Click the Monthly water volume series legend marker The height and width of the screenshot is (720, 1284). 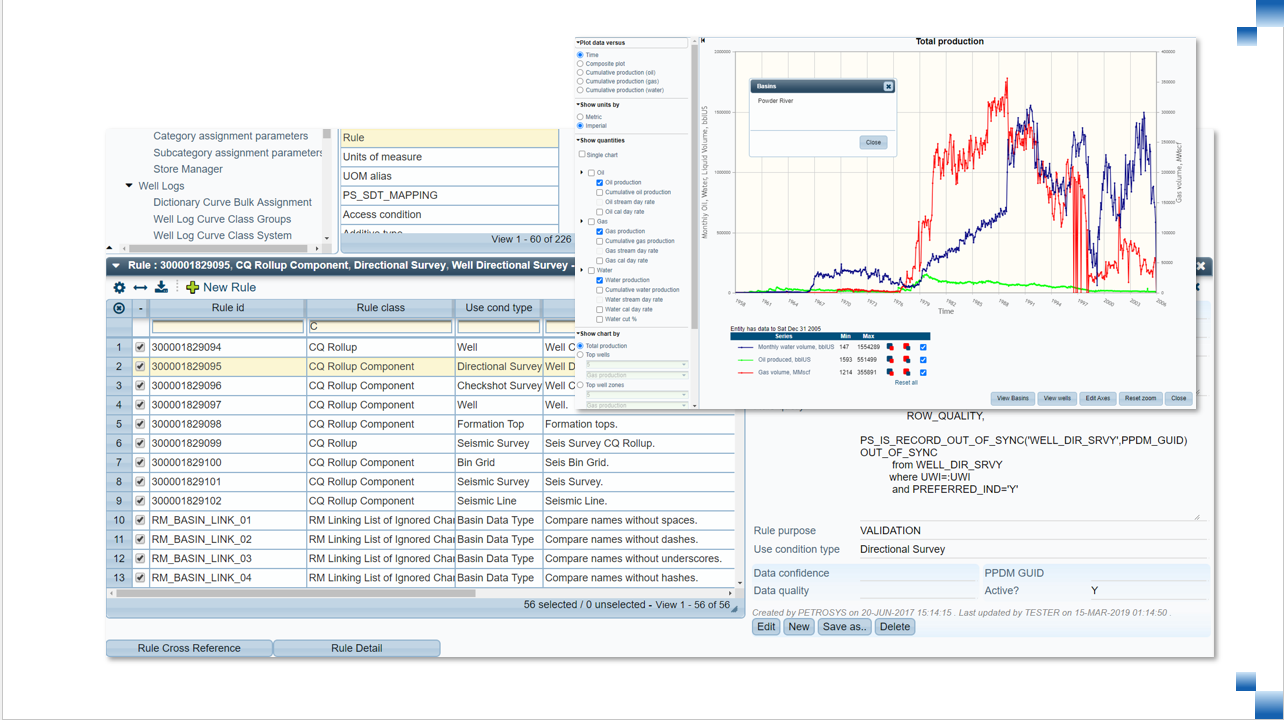(746, 346)
